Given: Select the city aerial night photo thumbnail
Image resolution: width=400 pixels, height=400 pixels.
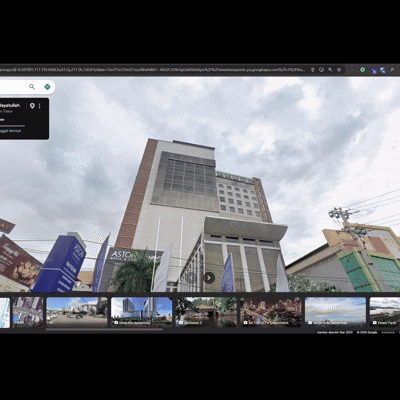Looking at the screenshot, I should pos(271,312).
